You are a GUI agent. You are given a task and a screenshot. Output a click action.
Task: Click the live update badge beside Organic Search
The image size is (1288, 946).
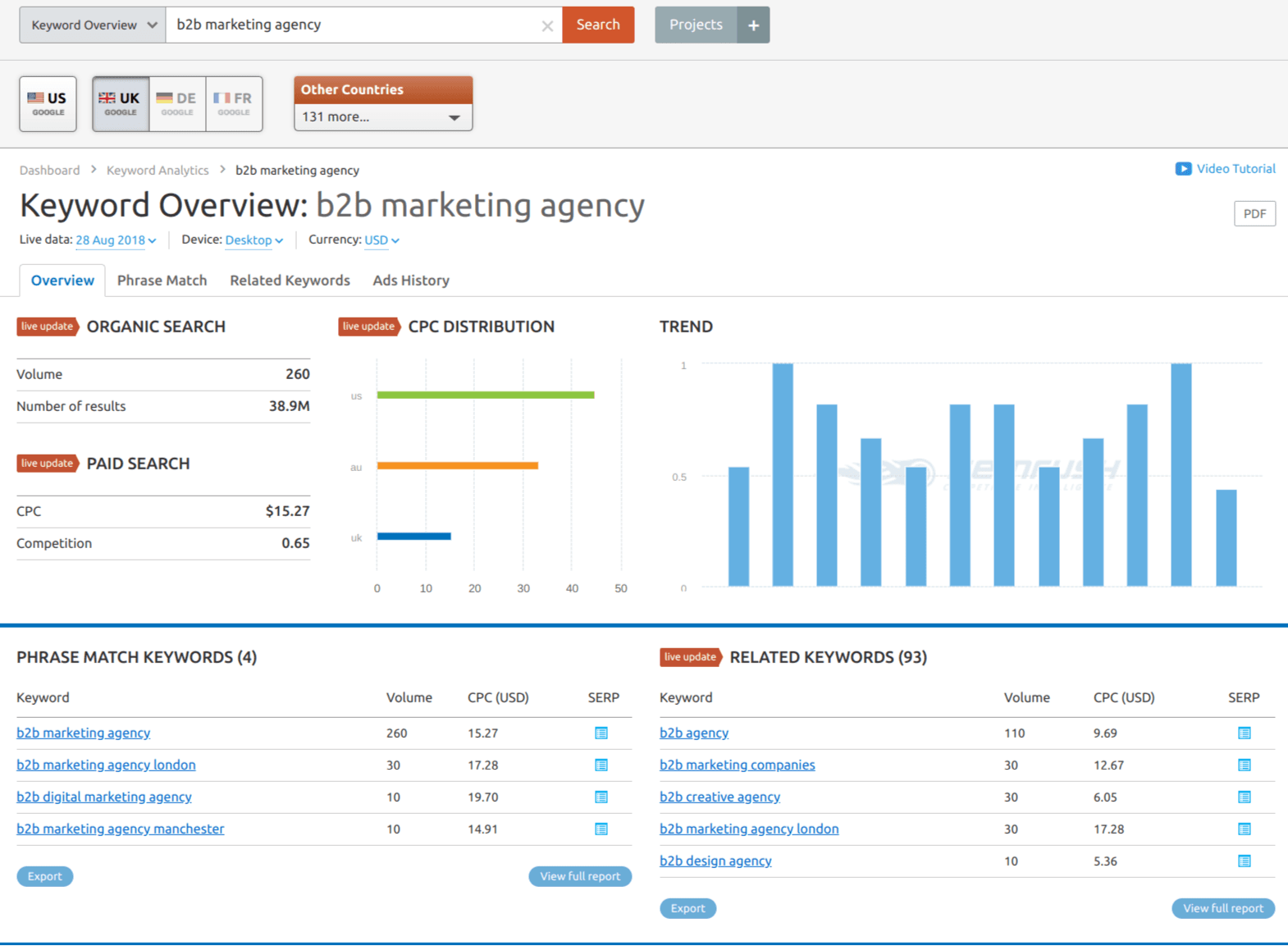[48, 327]
